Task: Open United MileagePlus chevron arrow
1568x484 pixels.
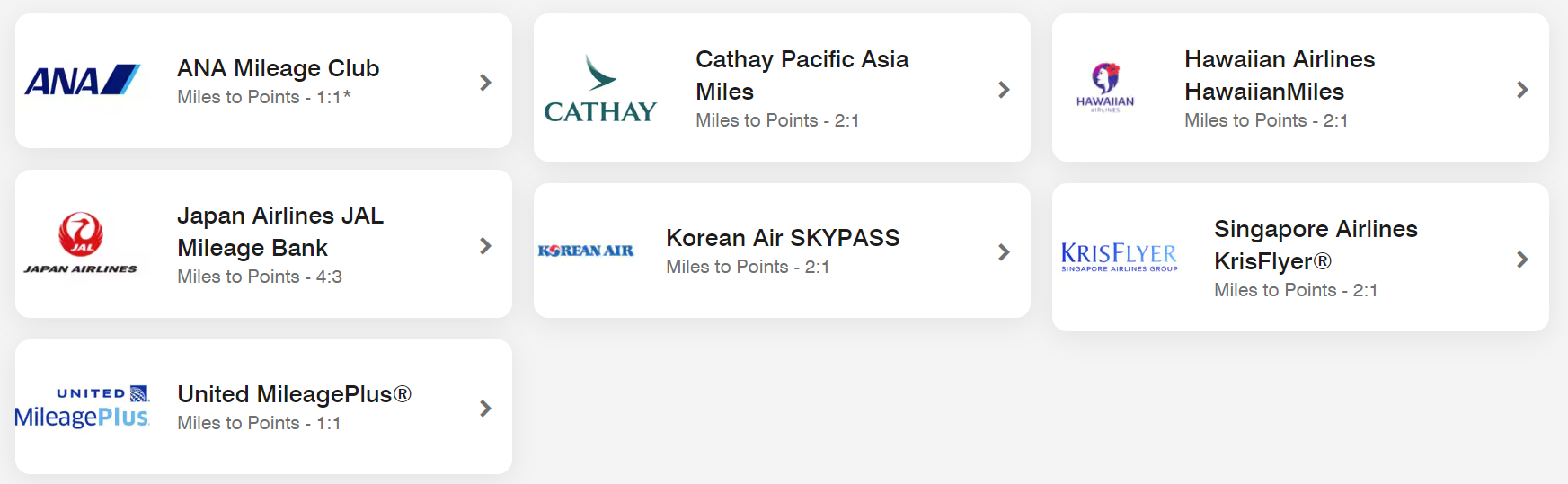Action: (485, 409)
